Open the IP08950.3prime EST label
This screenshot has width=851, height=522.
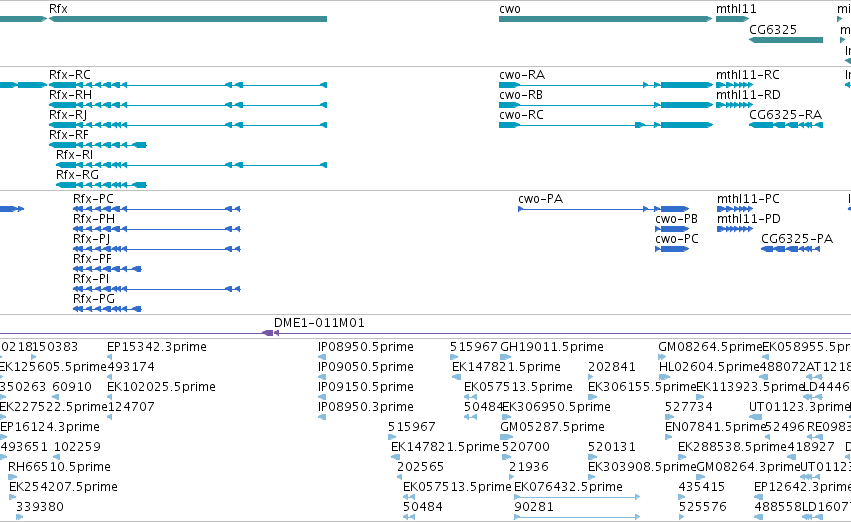click(366, 407)
